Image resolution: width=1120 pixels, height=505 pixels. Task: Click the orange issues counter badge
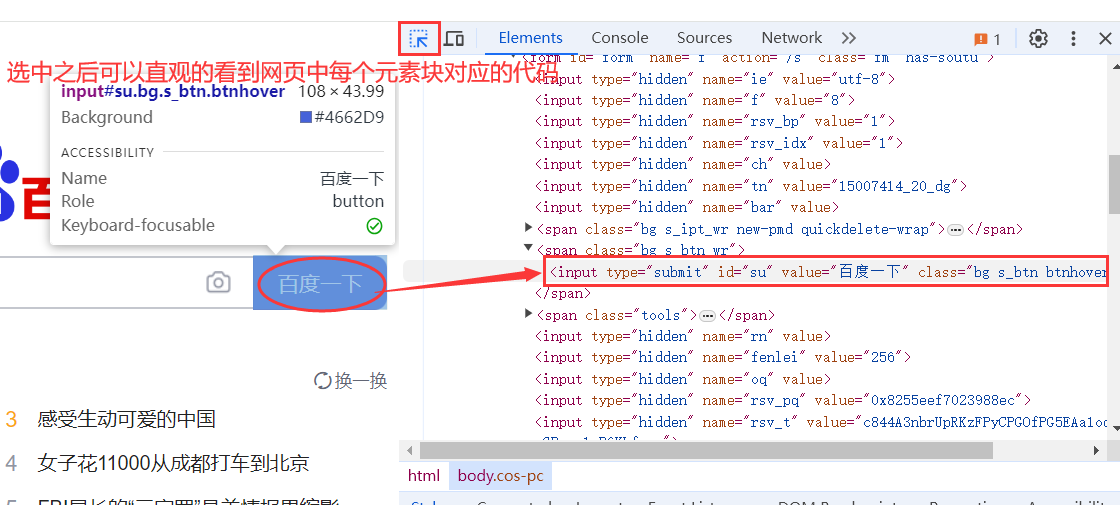[x=988, y=39]
